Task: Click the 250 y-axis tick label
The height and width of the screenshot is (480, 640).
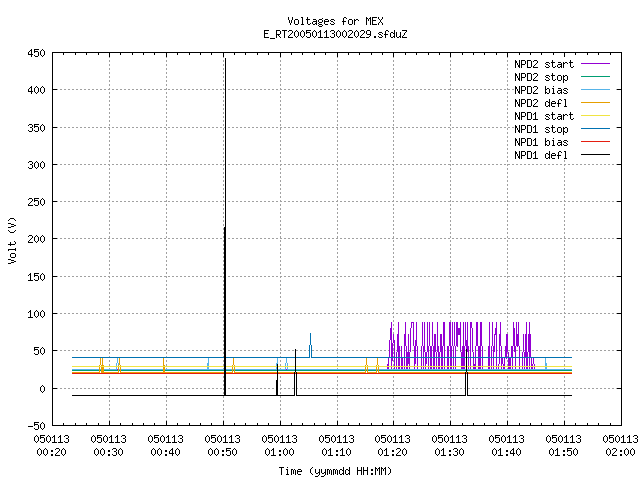Action: click(36, 202)
